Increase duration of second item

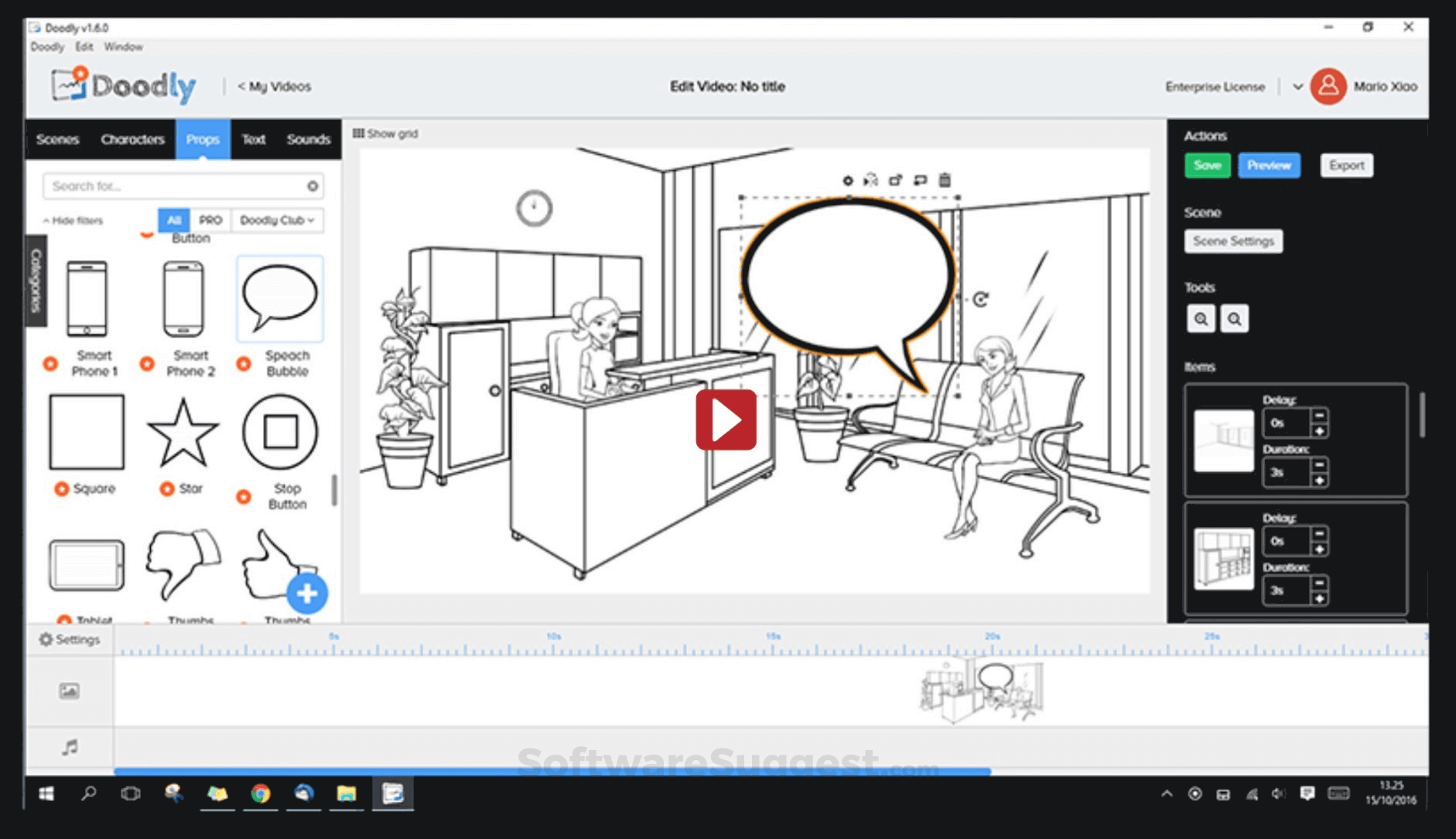1320,598
